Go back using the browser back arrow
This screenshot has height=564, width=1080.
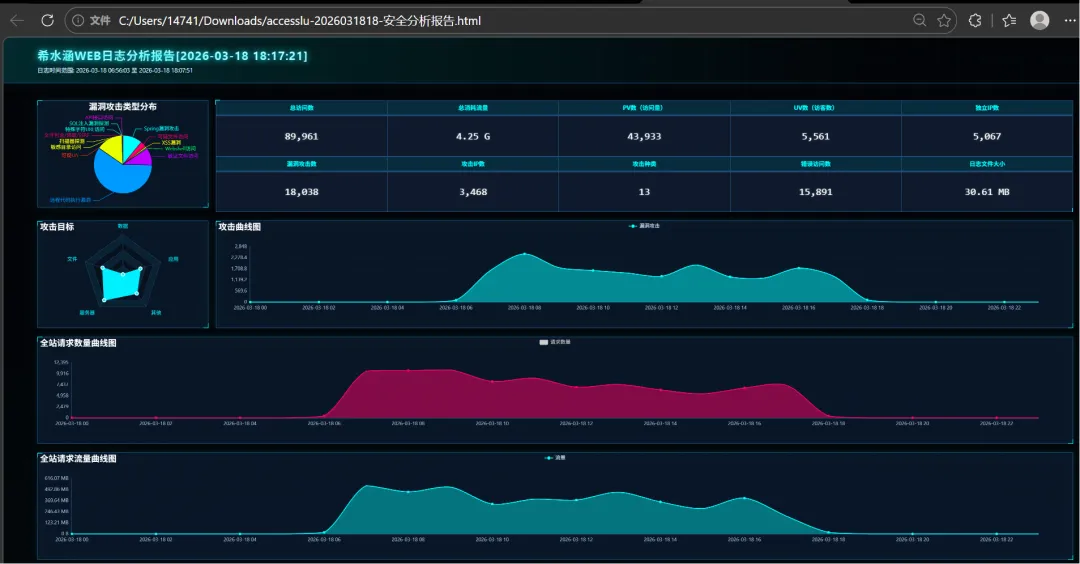pos(17,21)
